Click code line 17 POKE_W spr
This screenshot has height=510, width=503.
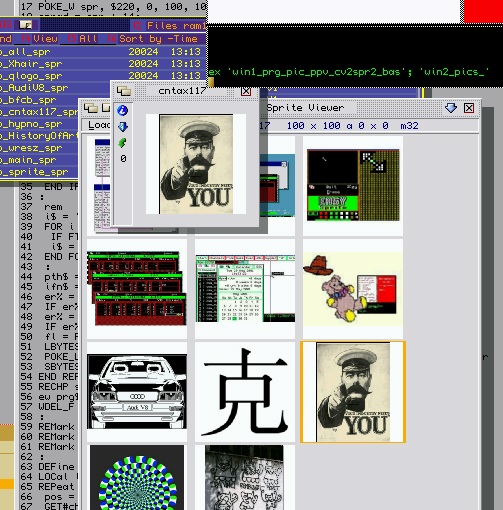pos(113,6)
